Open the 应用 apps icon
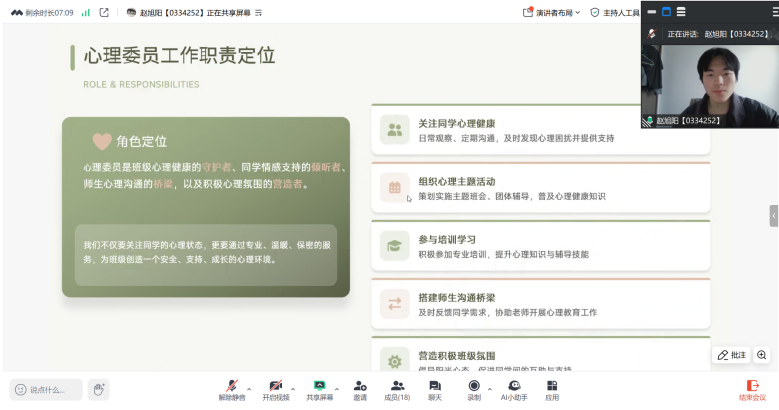This screenshot has height=410, width=779. click(x=552, y=387)
